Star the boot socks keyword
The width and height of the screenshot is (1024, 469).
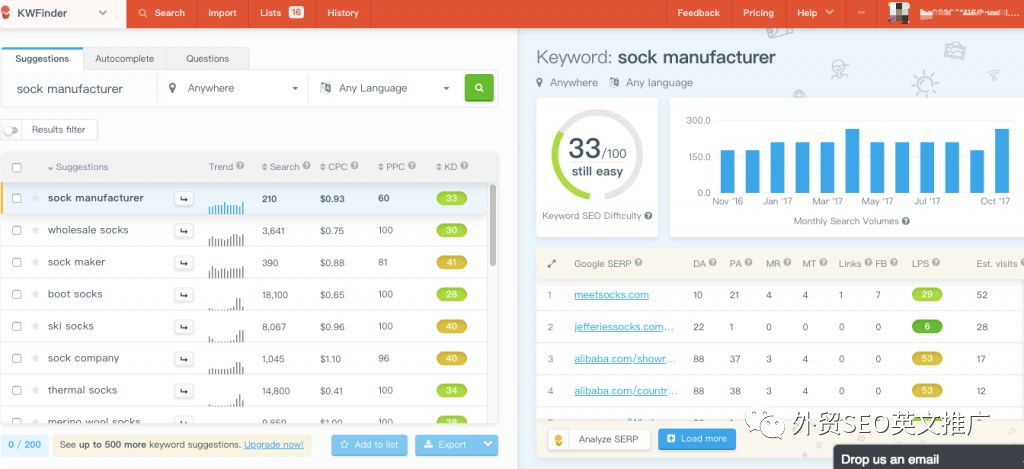coord(35,294)
